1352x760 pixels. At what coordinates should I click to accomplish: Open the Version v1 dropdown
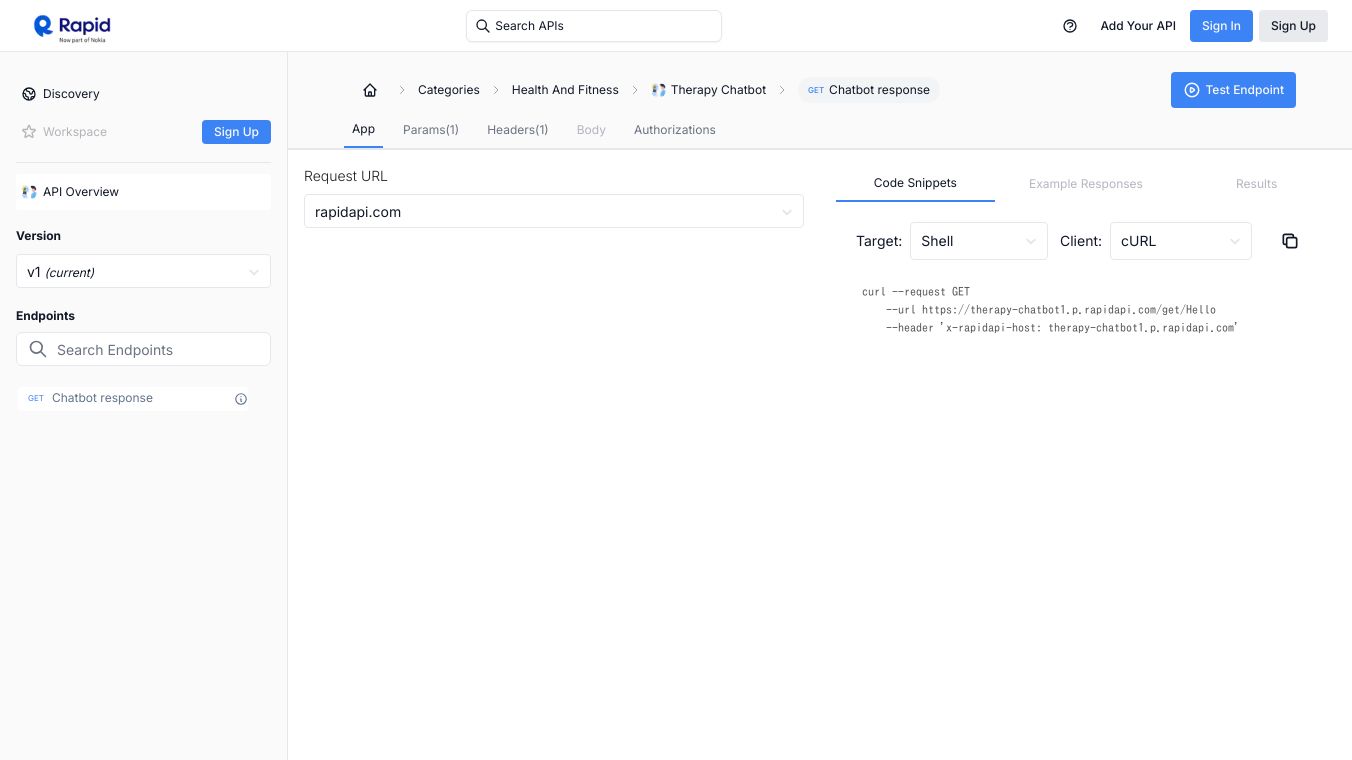[143, 272]
